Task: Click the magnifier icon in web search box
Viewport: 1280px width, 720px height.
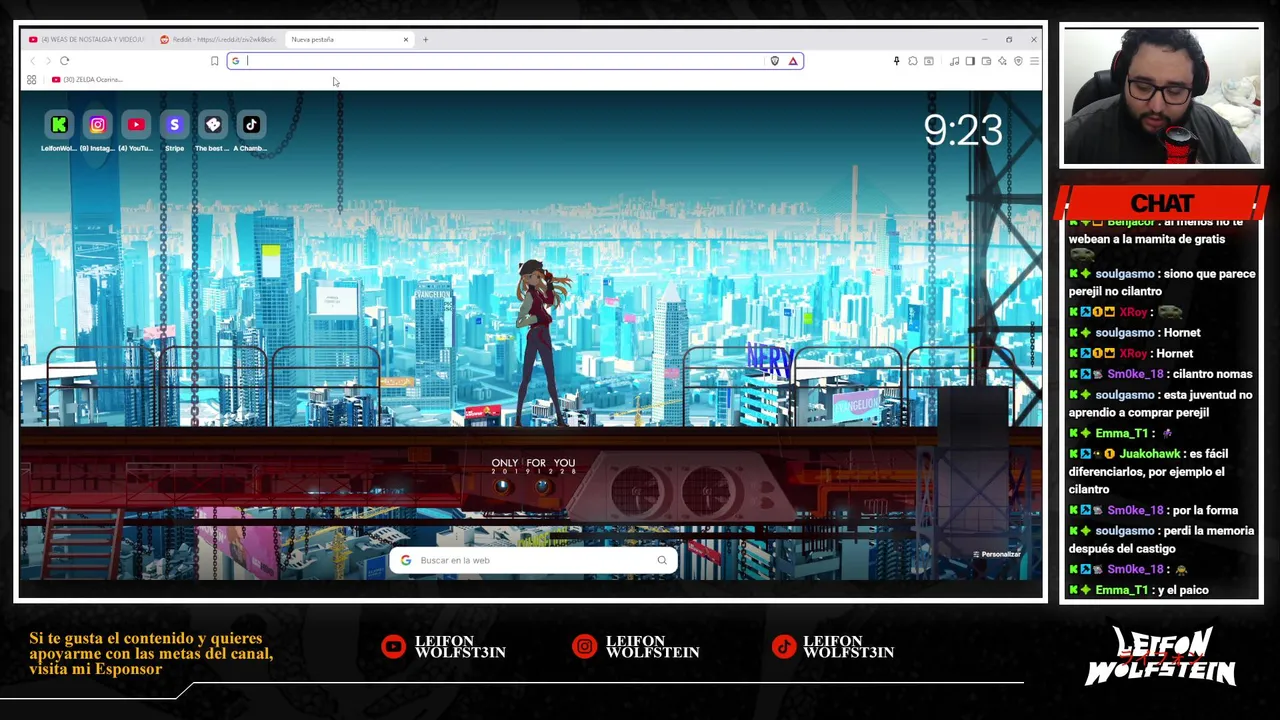Action: [x=662, y=560]
